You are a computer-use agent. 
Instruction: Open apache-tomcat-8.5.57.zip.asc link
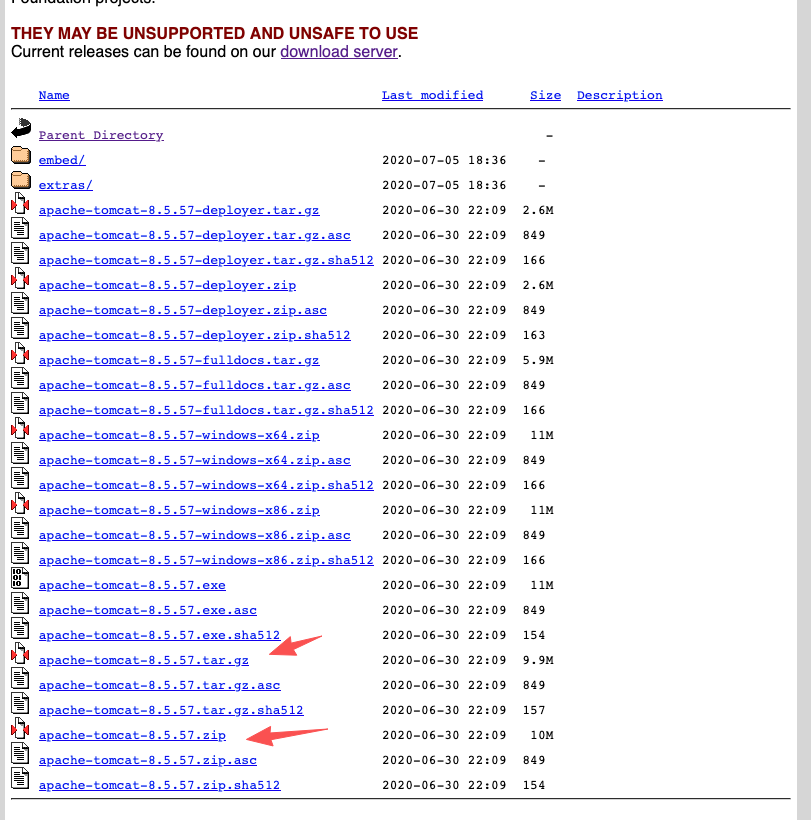coord(147,760)
